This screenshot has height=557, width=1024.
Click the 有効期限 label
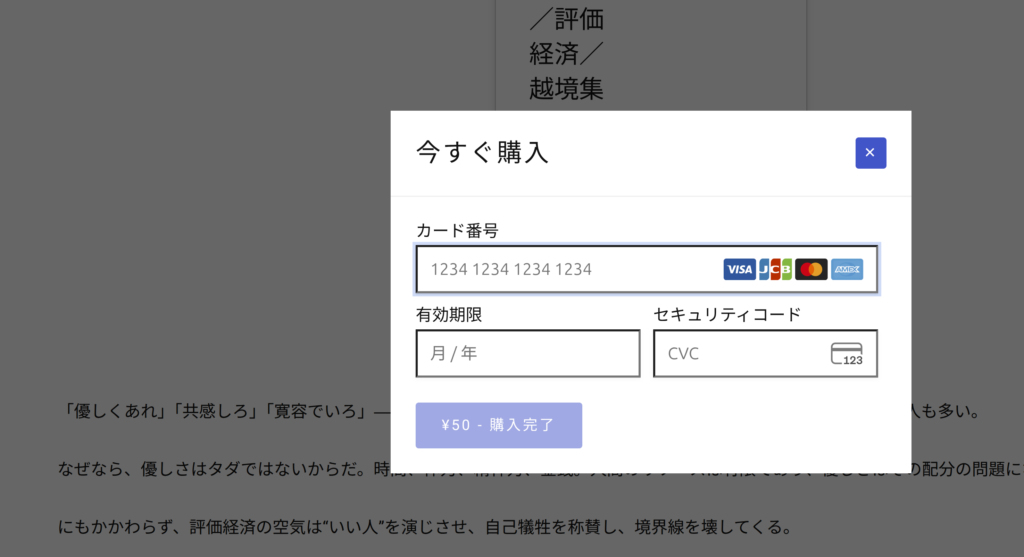pos(449,314)
